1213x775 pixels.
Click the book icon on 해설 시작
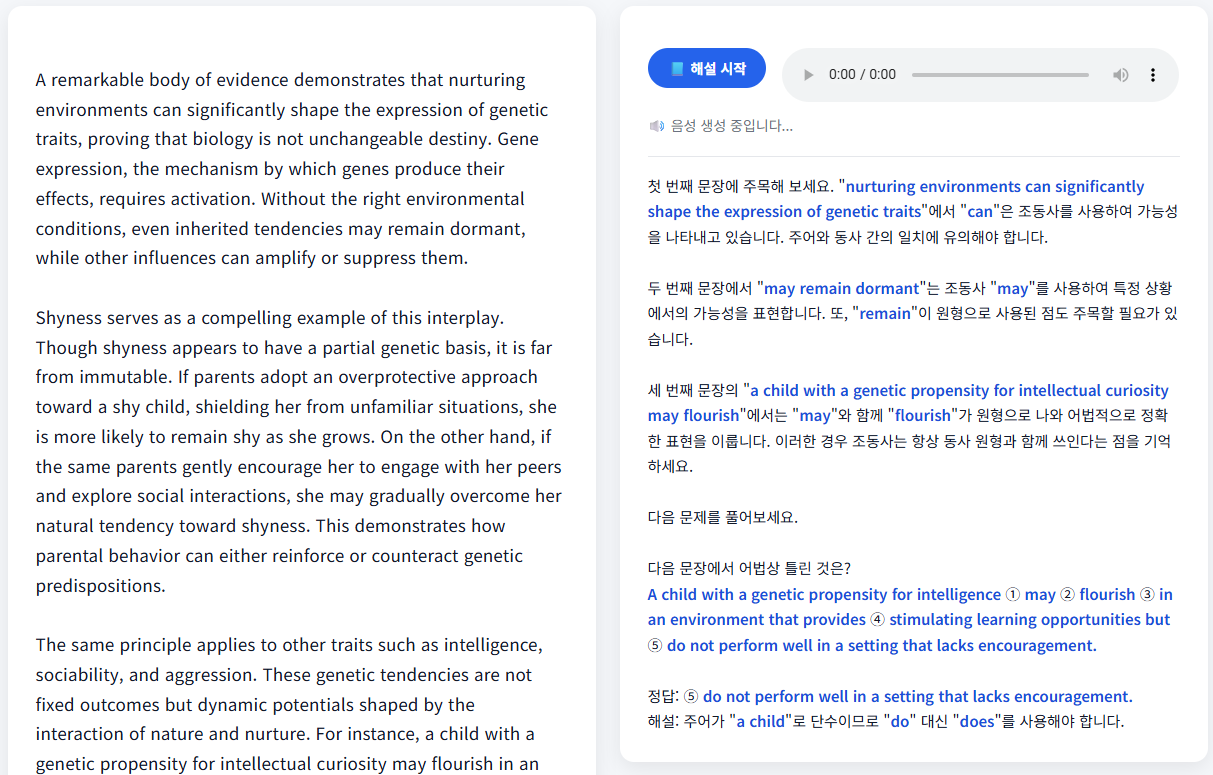tap(677, 69)
